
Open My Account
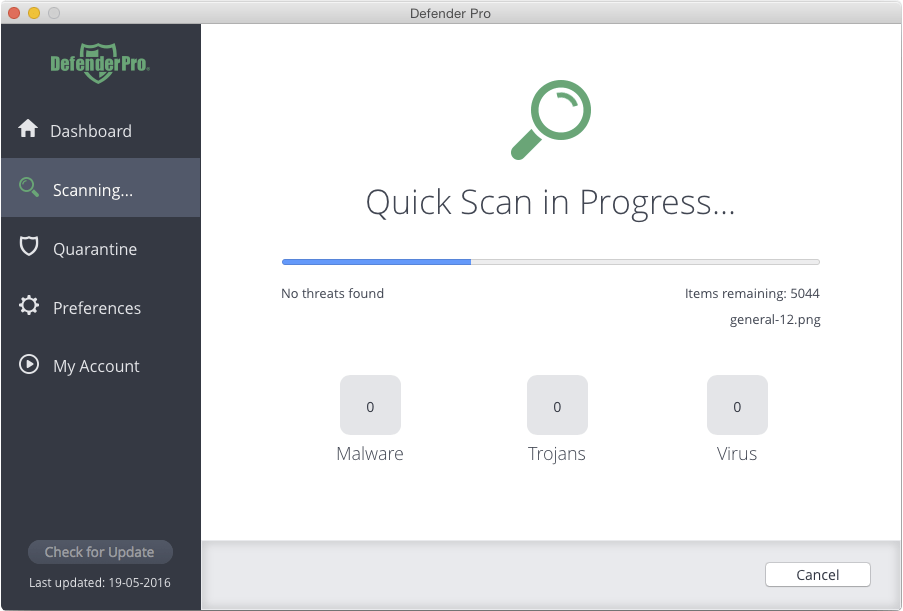click(x=101, y=366)
